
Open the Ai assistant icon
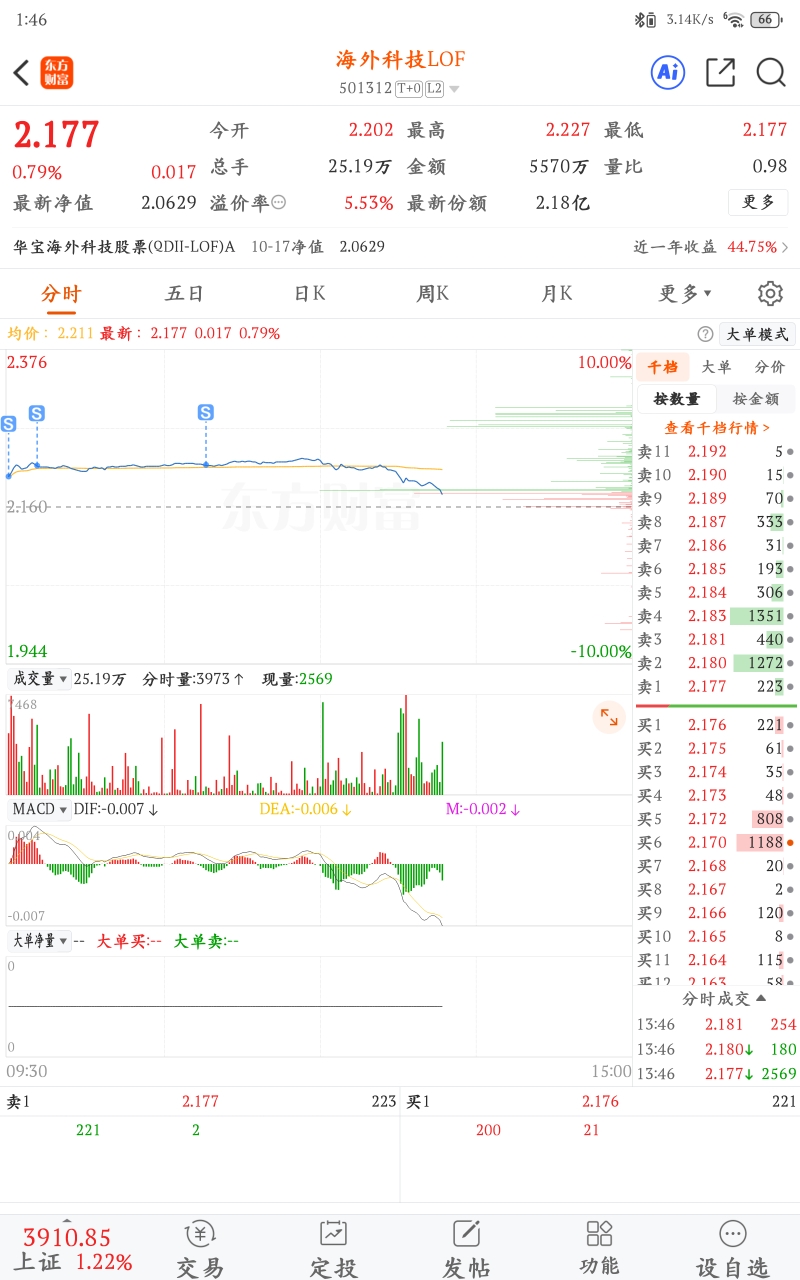pyautogui.click(x=668, y=72)
